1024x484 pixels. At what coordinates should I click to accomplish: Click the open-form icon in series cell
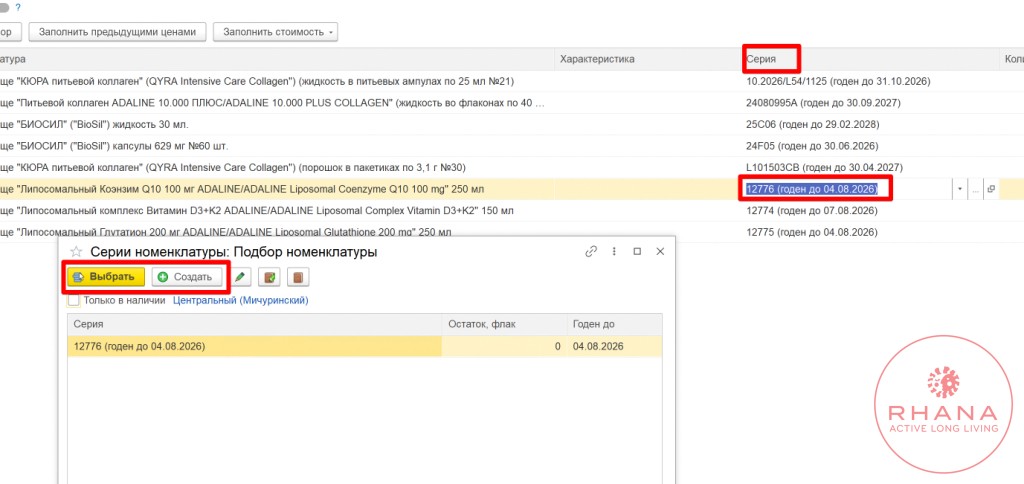point(991,188)
